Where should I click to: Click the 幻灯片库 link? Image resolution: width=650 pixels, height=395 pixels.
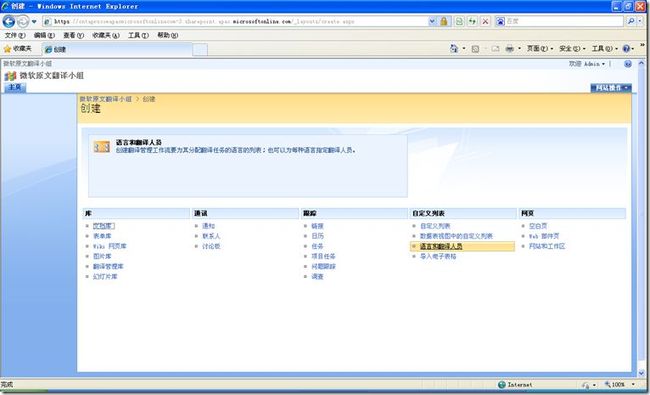(x=105, y=276)
